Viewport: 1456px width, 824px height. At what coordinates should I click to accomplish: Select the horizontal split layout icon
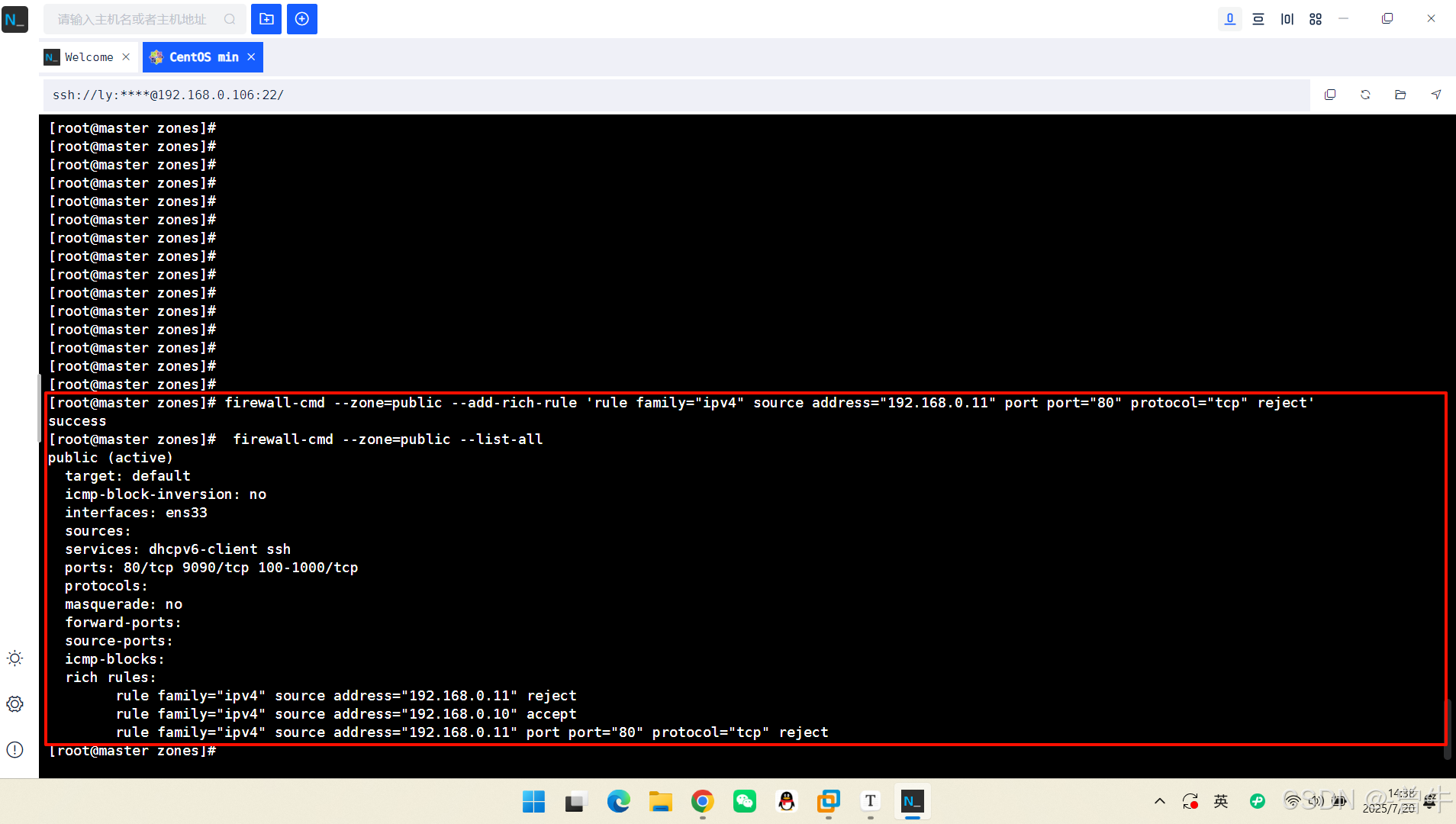1258,19
